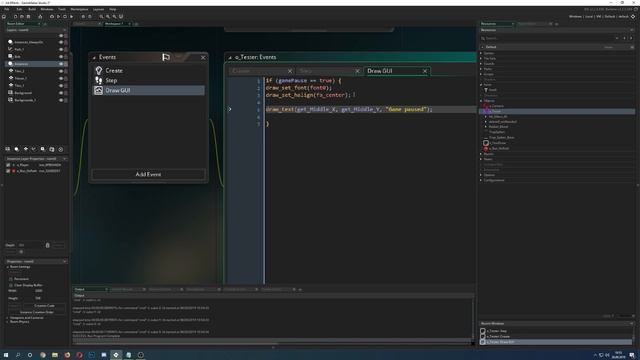Open the Layouts menu
640x360 pixels.
pos(98,9)
